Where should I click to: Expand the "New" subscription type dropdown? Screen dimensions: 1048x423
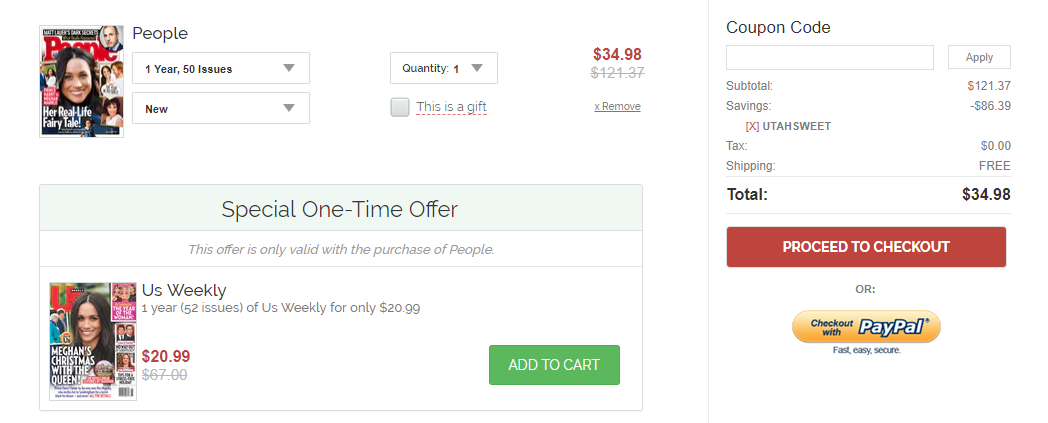tap(221, 108)
